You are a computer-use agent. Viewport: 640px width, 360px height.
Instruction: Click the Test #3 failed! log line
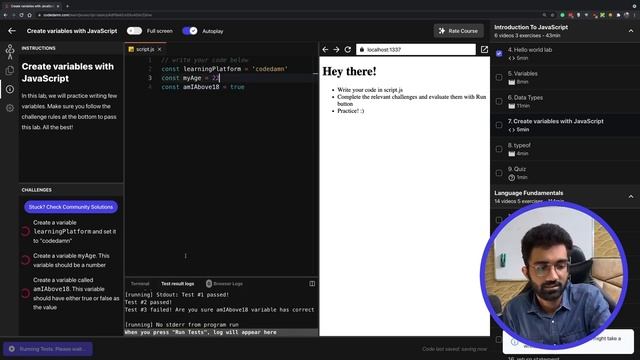(220, 310)
